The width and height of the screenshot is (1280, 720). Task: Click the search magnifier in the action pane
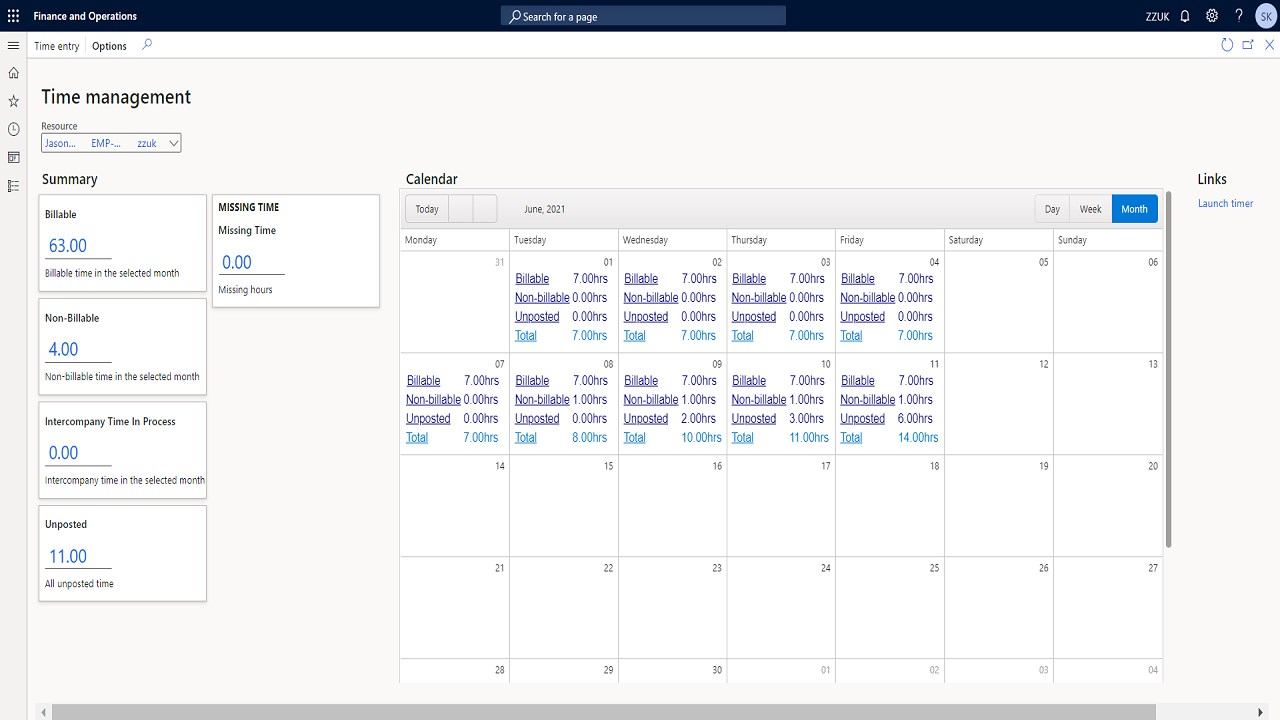pos(147,45)
